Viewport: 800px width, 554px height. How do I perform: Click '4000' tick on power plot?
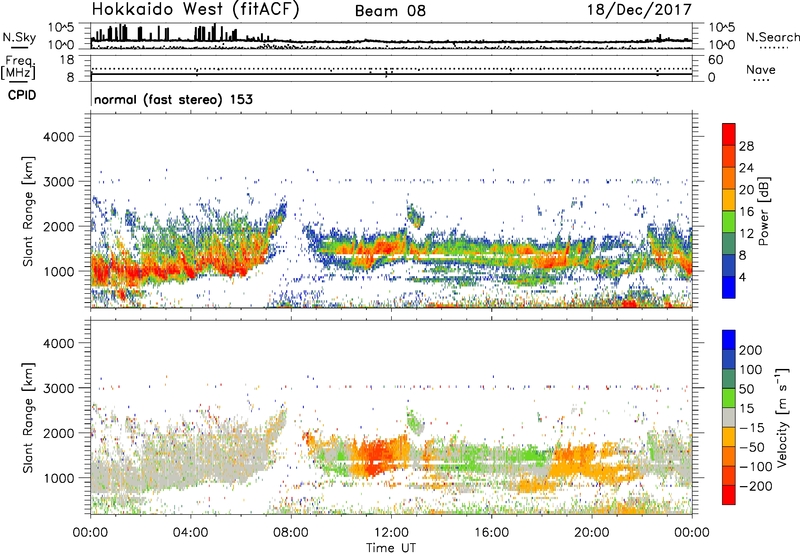[59, 137]
